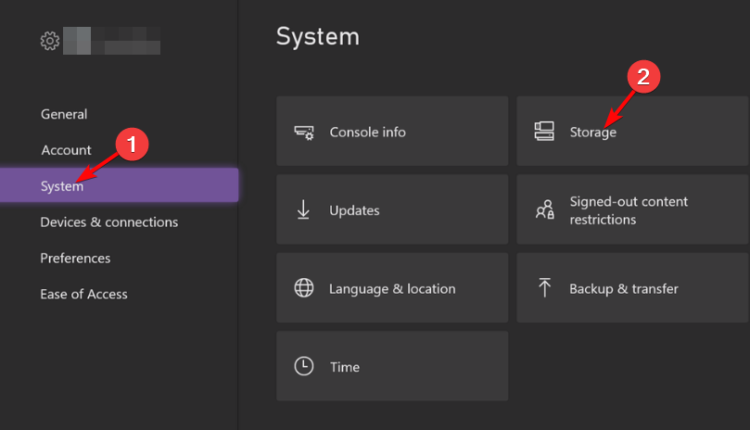Click the Storage drive icon
The height and width of the screenshot is (430, 750).
tap(544, 132)
